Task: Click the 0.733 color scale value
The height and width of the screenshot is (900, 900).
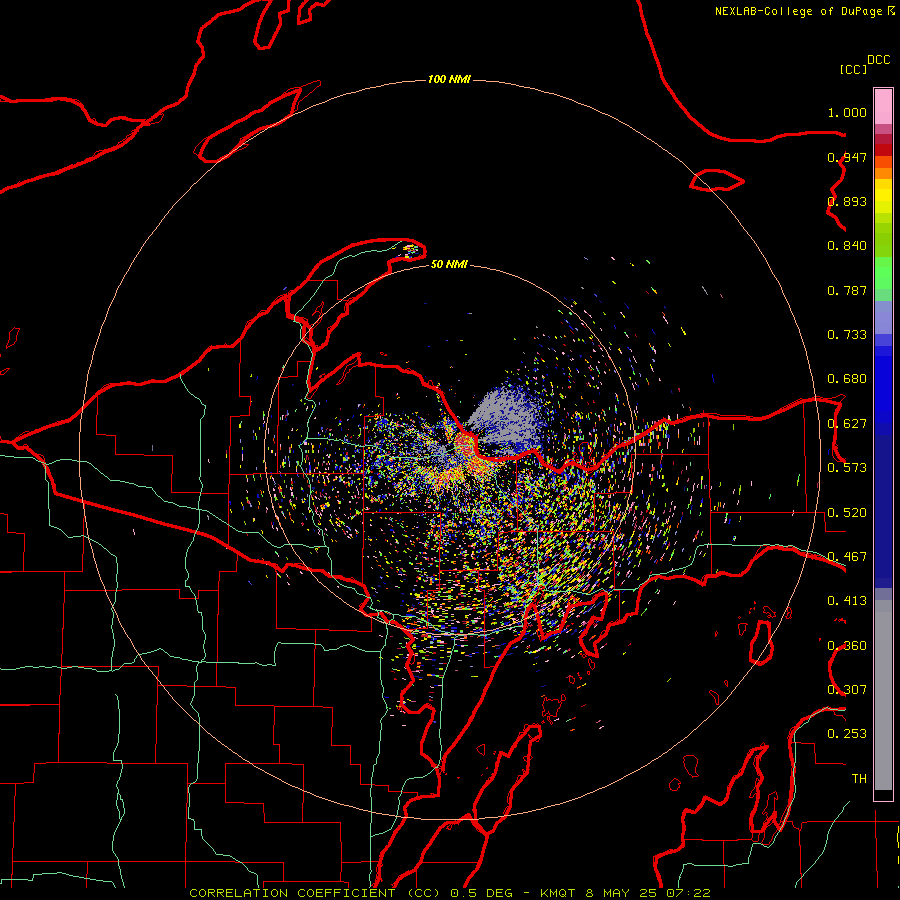Action: point(847,335)
